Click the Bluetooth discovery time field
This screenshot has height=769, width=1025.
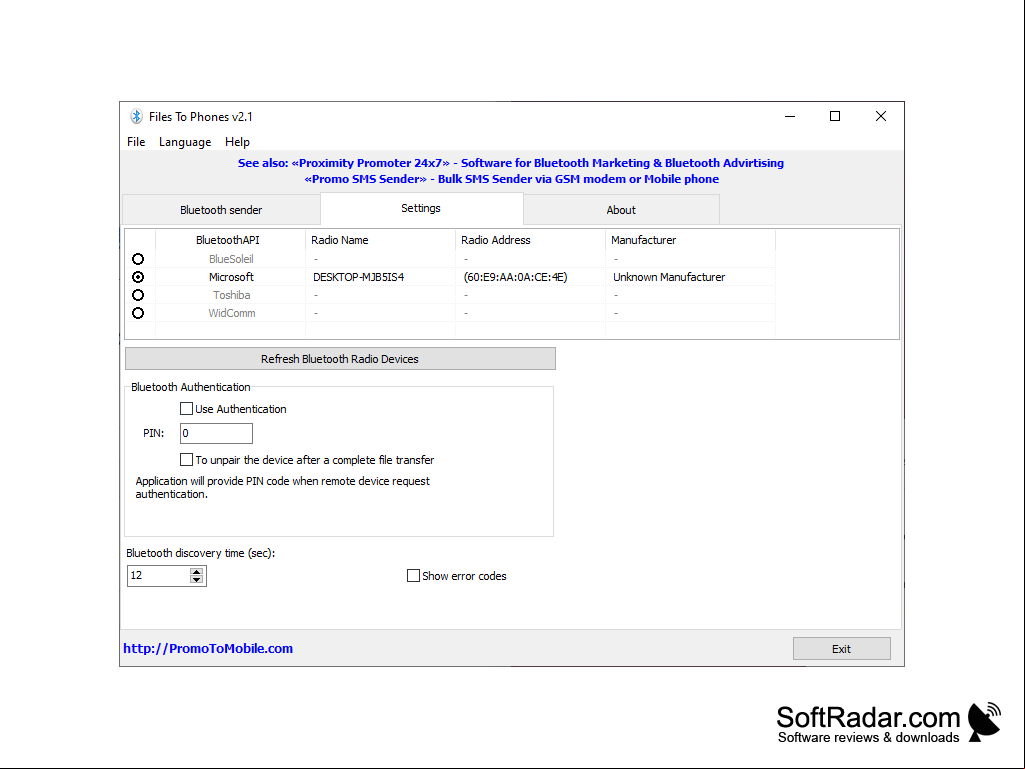pyautogui.click(x=158, y=575)
